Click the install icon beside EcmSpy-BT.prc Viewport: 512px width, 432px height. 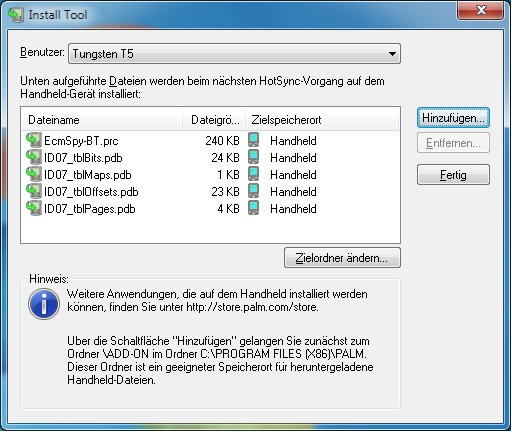(34, 140)
